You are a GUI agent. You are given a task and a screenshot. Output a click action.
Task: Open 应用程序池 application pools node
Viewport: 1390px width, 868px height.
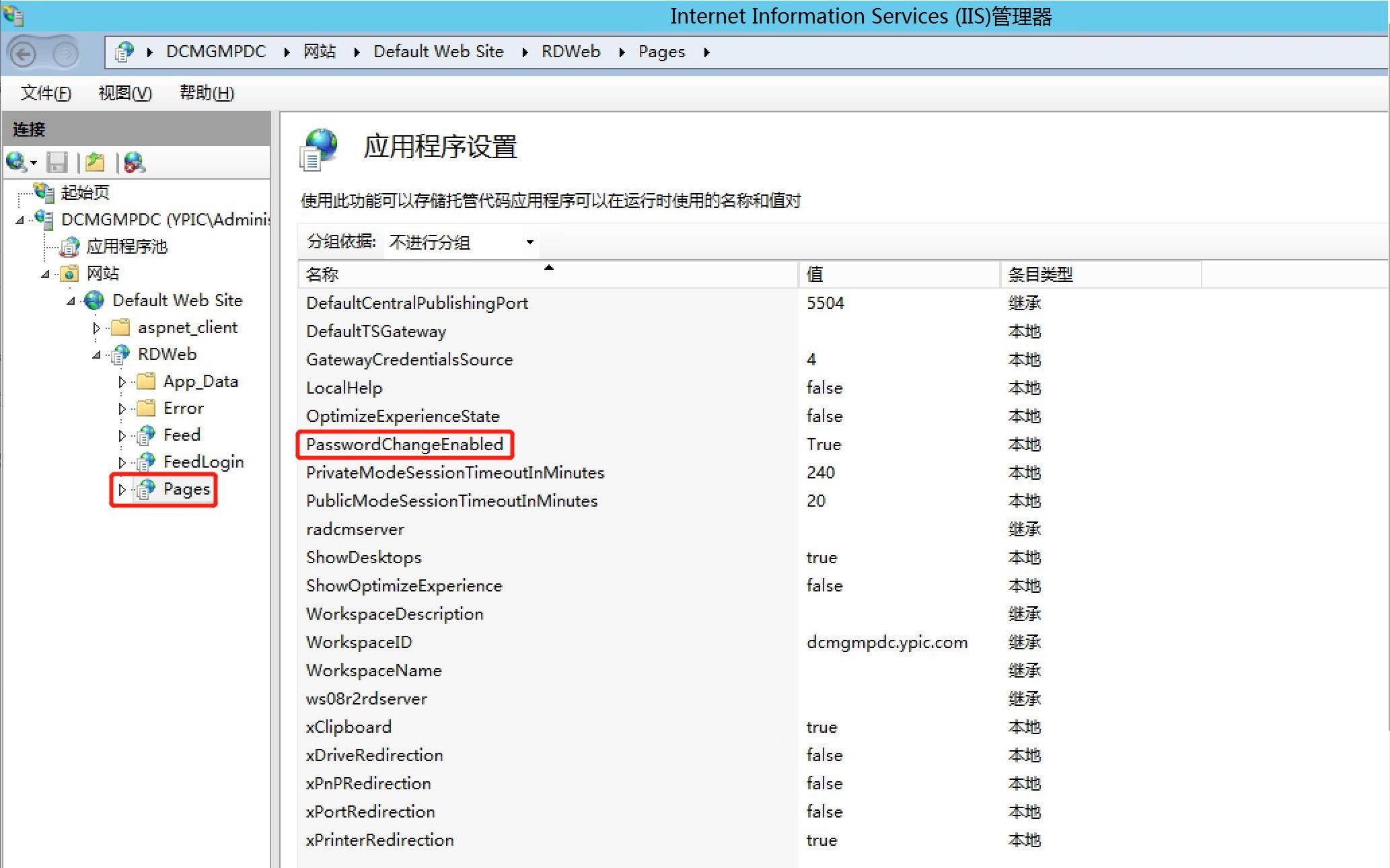126,247
